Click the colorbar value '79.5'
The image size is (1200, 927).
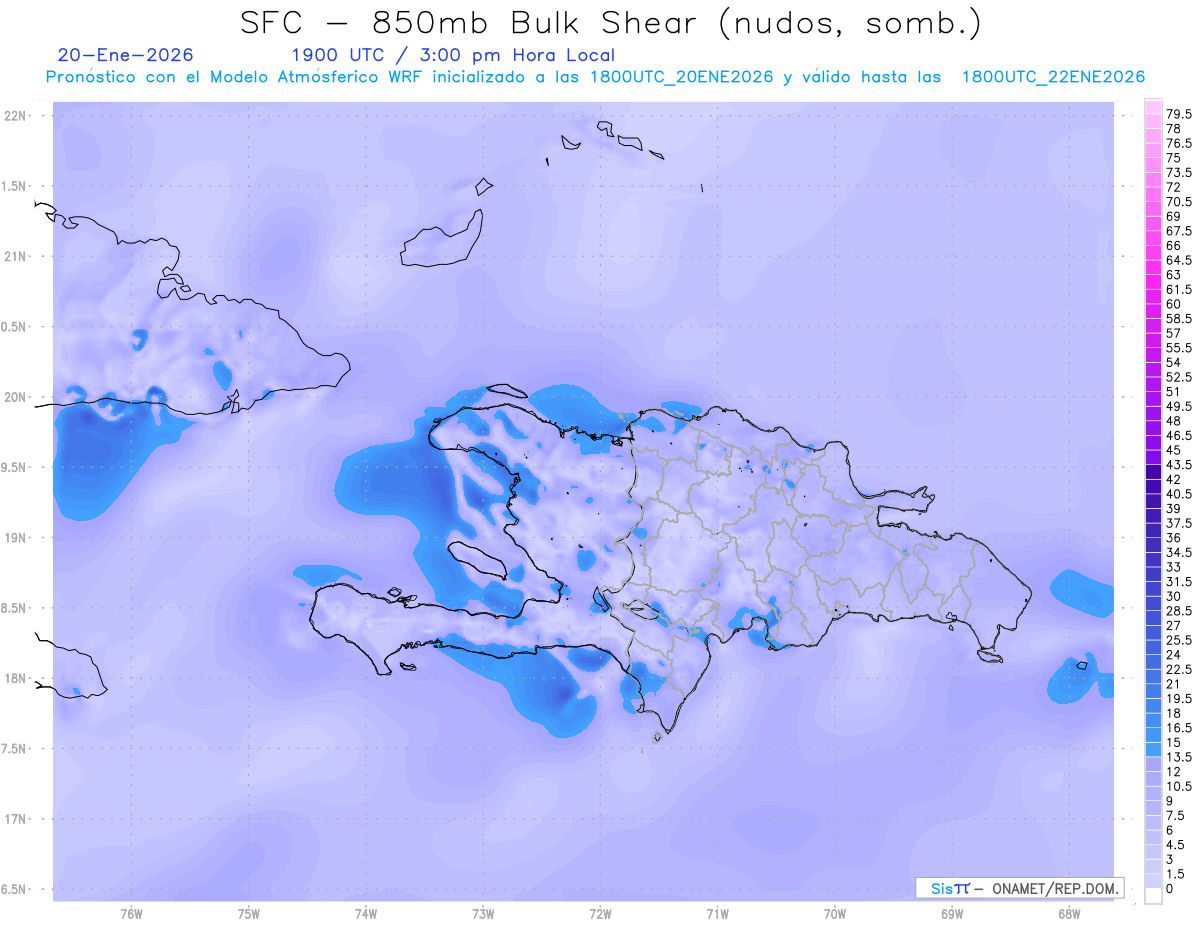1179,115
